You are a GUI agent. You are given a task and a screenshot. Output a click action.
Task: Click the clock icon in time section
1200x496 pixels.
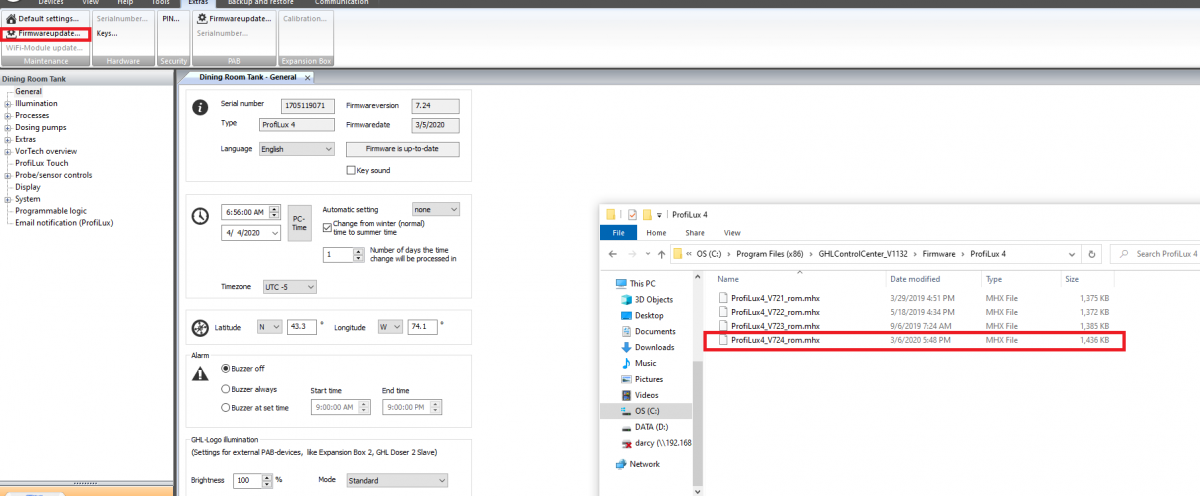[x=200, y=215]
